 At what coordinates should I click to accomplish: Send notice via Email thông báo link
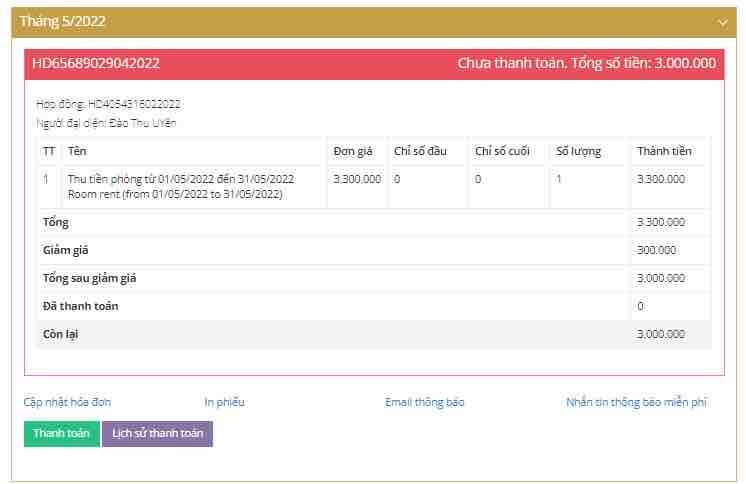[425, 402]
